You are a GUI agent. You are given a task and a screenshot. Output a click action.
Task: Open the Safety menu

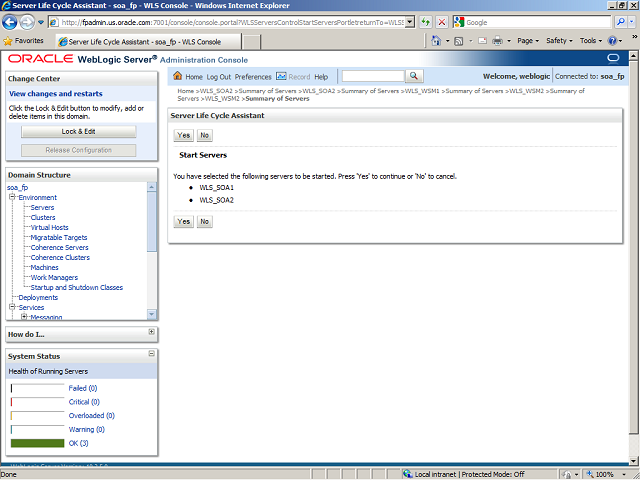[559, 41]
